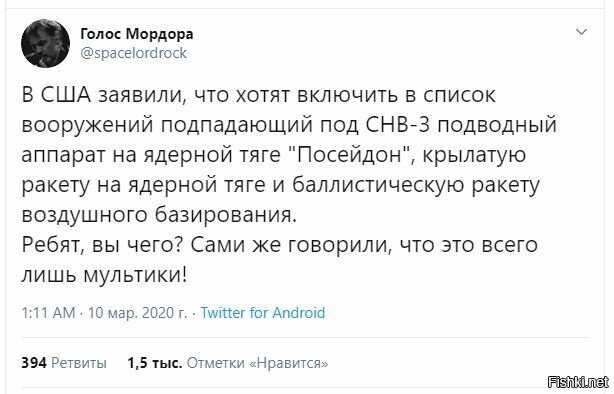Click "Ребят, вы чего?" text line
Image resolution: width=614 pixels, height=394 pixels.
(x=103, y=246)
